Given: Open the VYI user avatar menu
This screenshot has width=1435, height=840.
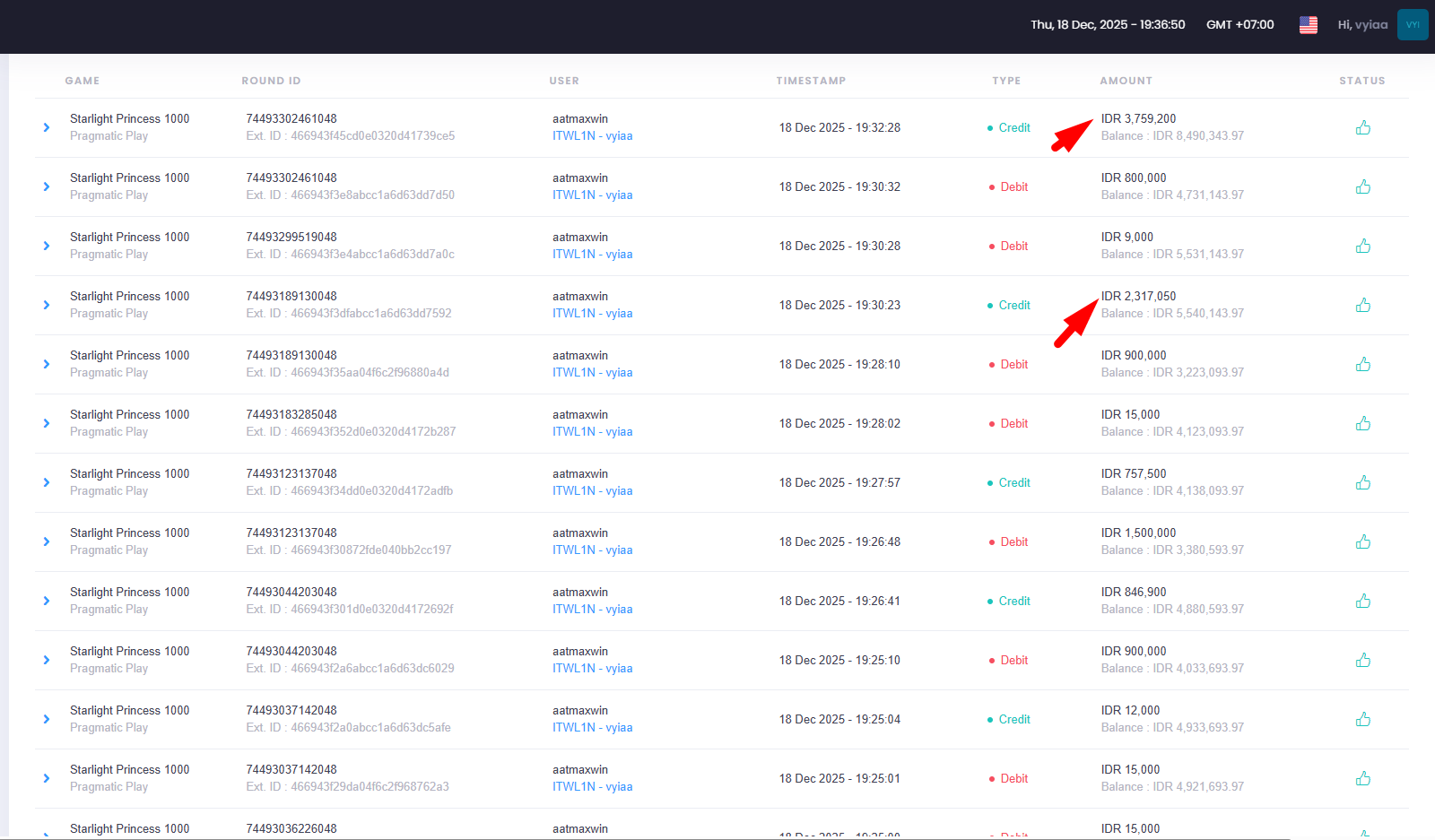Looking at the screenshot, I should pyautogui.click(x=1413, y=25).
